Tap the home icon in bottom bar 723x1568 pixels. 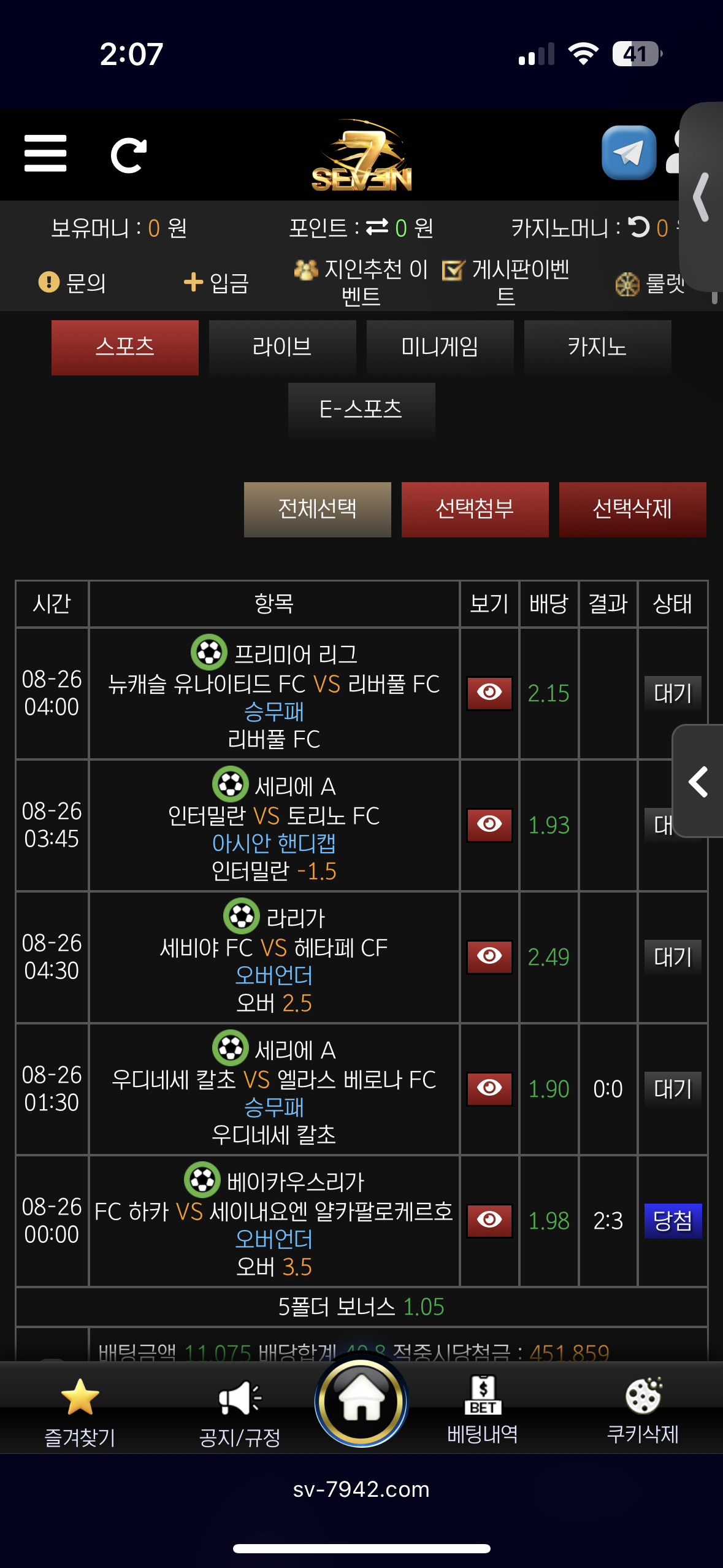pos(362,1401)
